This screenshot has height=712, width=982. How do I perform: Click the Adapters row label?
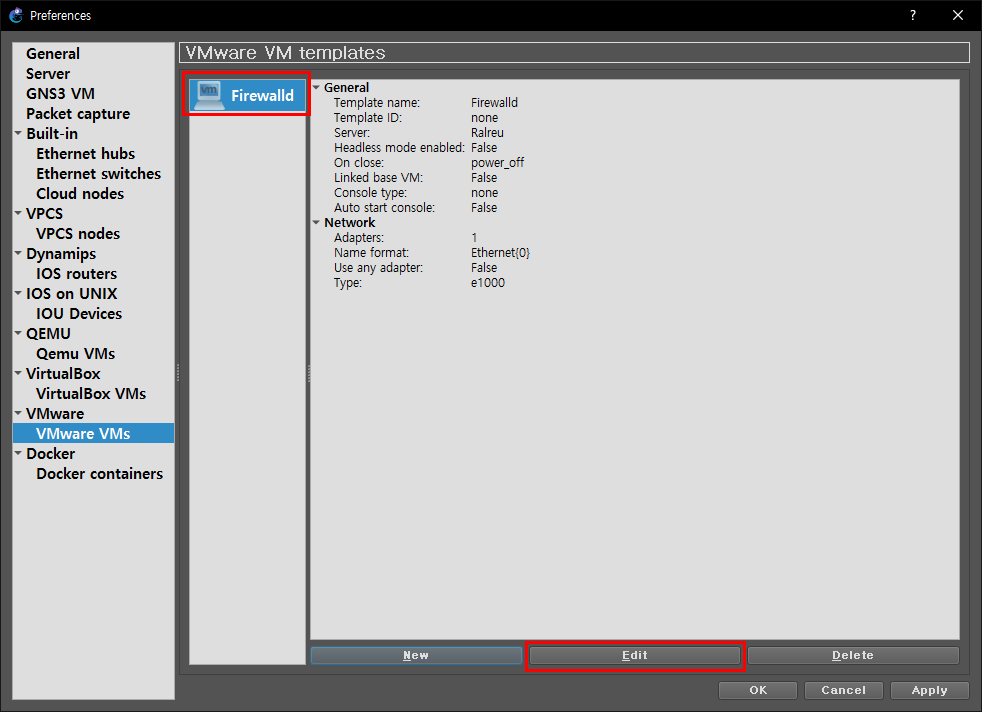(359, 238)
